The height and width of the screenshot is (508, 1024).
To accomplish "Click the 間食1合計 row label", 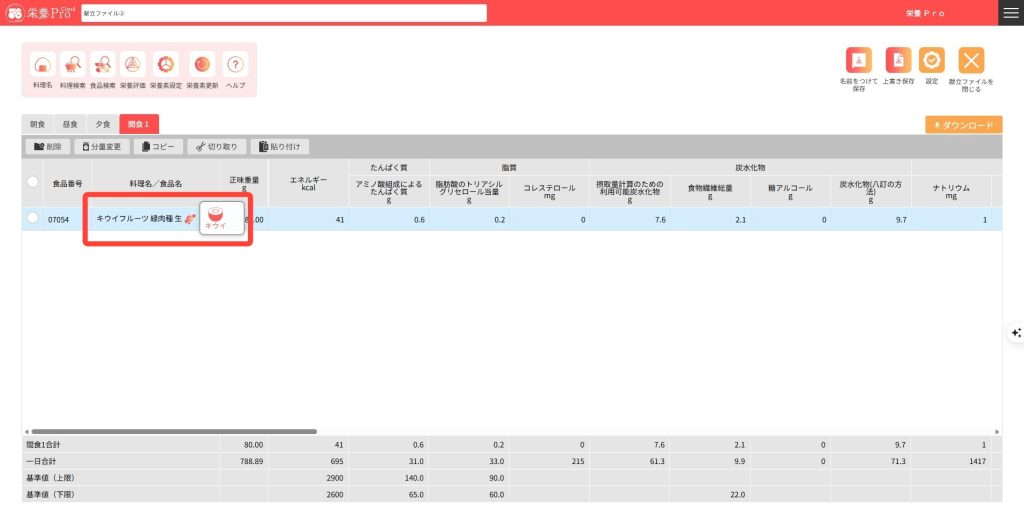I will [44, 445].
